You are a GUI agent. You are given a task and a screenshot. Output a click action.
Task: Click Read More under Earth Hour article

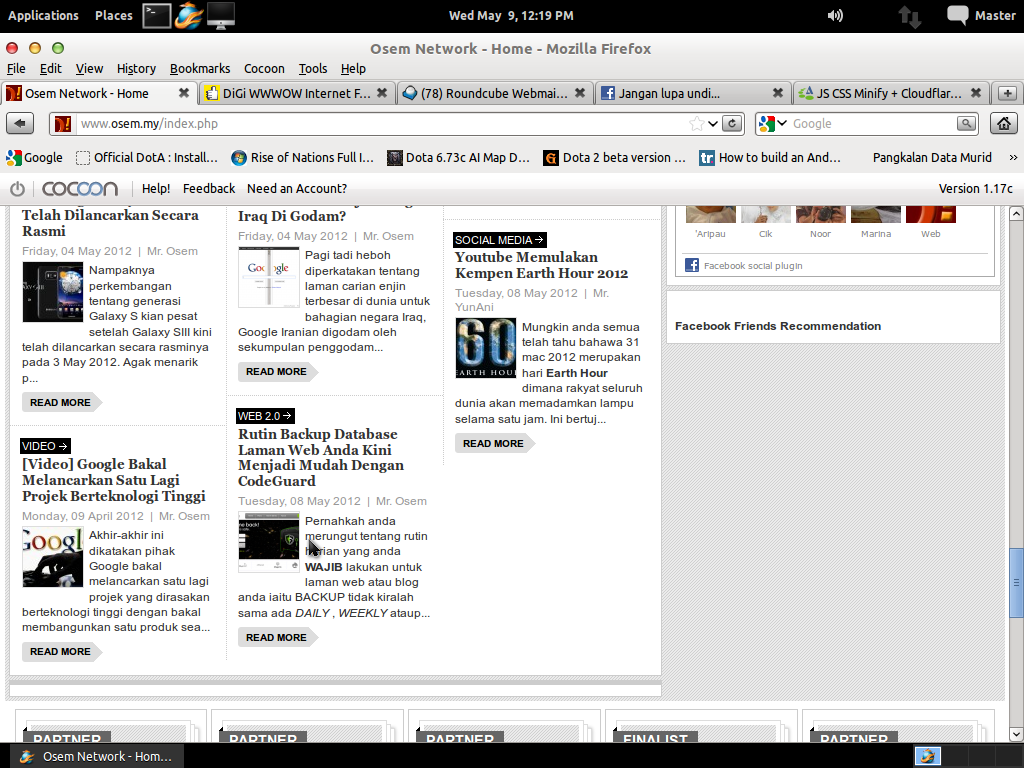click(493, 443)
